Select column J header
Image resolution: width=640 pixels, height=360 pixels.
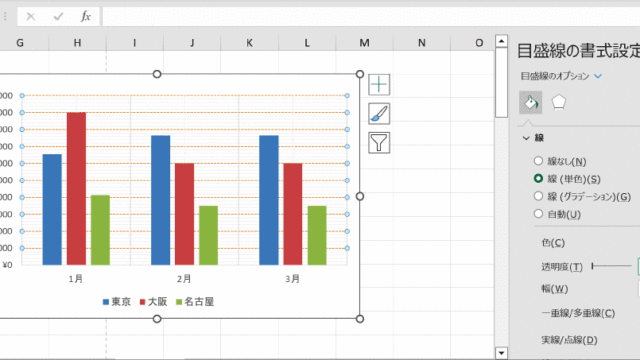click(x=192, y=43)
